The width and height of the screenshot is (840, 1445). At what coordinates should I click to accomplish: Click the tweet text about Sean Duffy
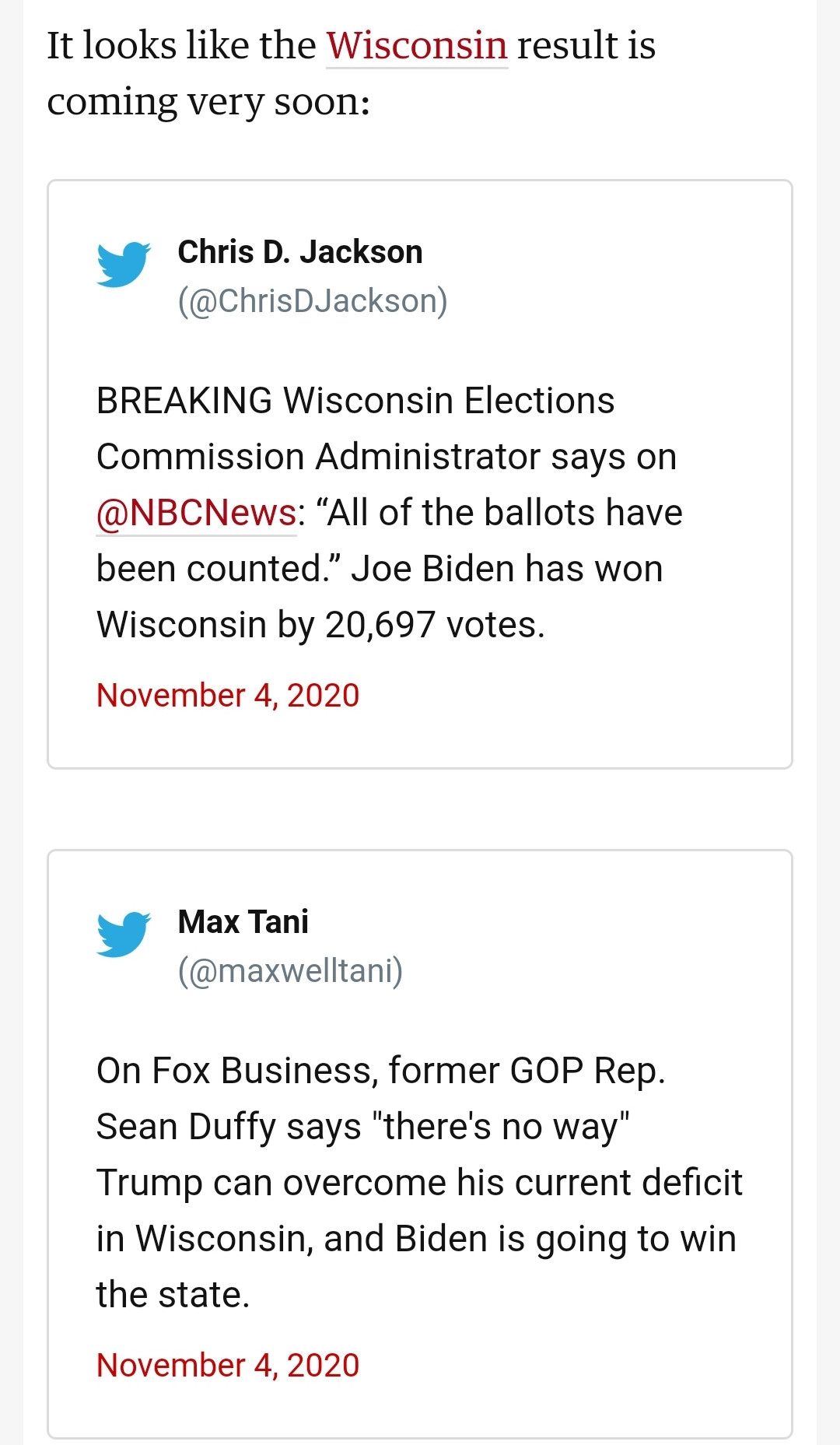coord(419,1183)
